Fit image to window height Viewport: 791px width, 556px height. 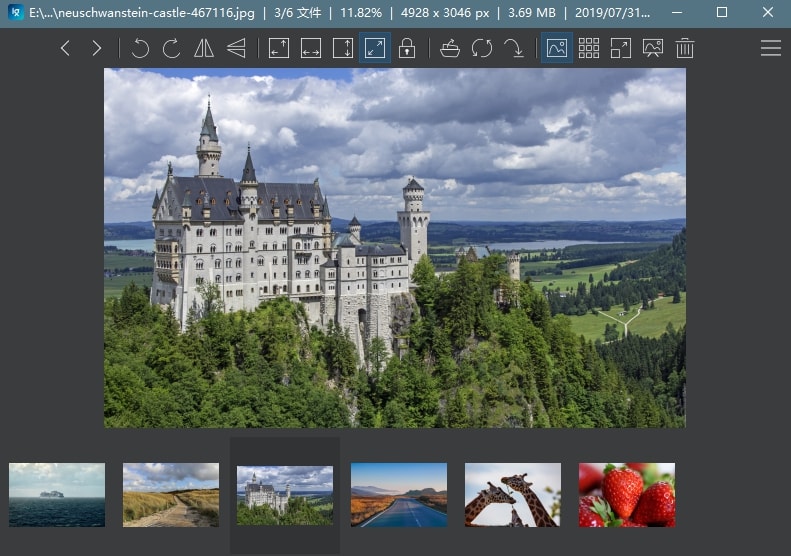coord(343,48)
